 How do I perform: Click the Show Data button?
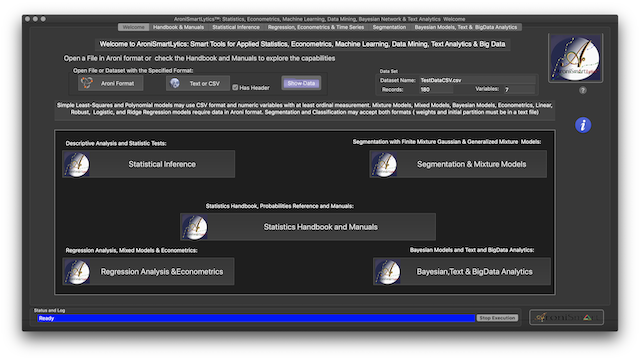pos(301,83)
